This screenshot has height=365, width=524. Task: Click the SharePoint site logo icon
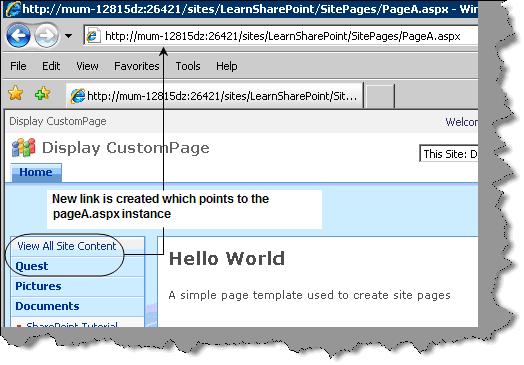click(23, 147)
